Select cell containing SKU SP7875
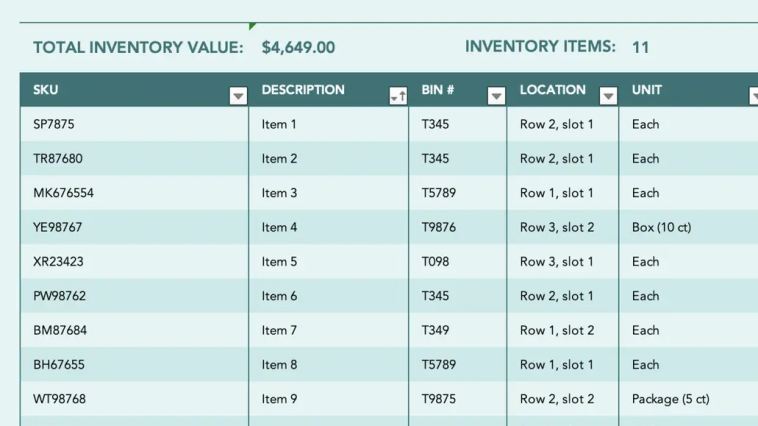 (x=134, y=124)
